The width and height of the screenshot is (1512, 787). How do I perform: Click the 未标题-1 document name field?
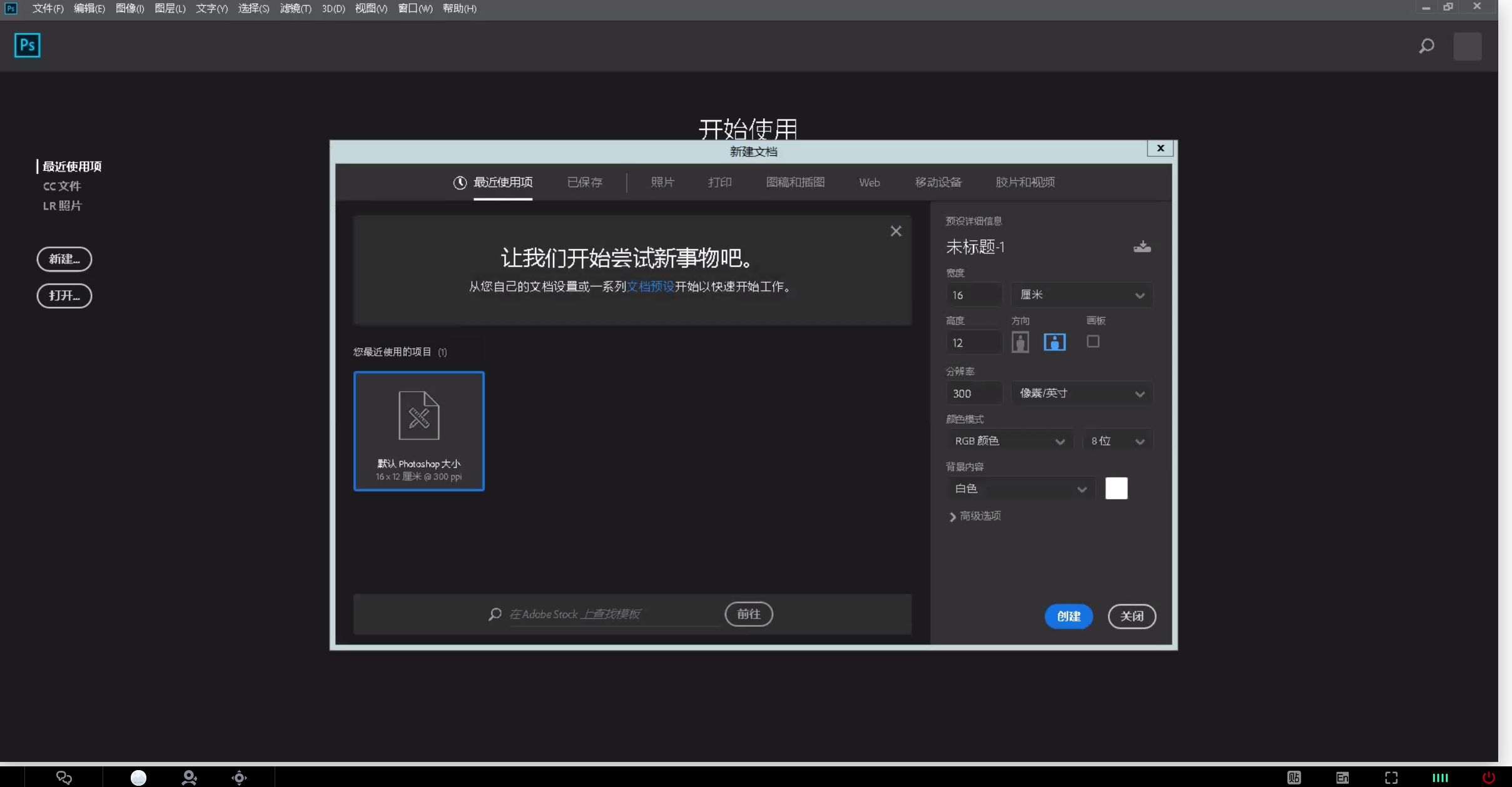tap(975, 247)
